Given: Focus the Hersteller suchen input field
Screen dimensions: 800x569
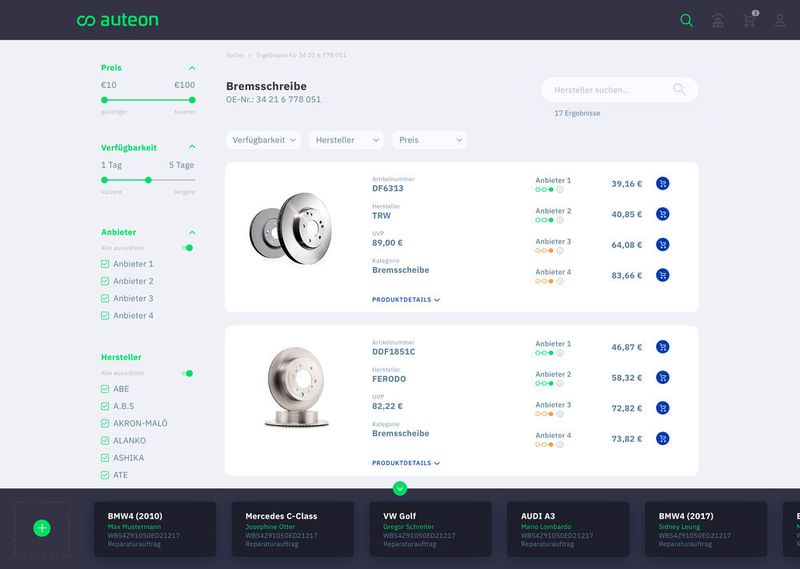Looking at the screenshot, I should [x=619, y=90].
